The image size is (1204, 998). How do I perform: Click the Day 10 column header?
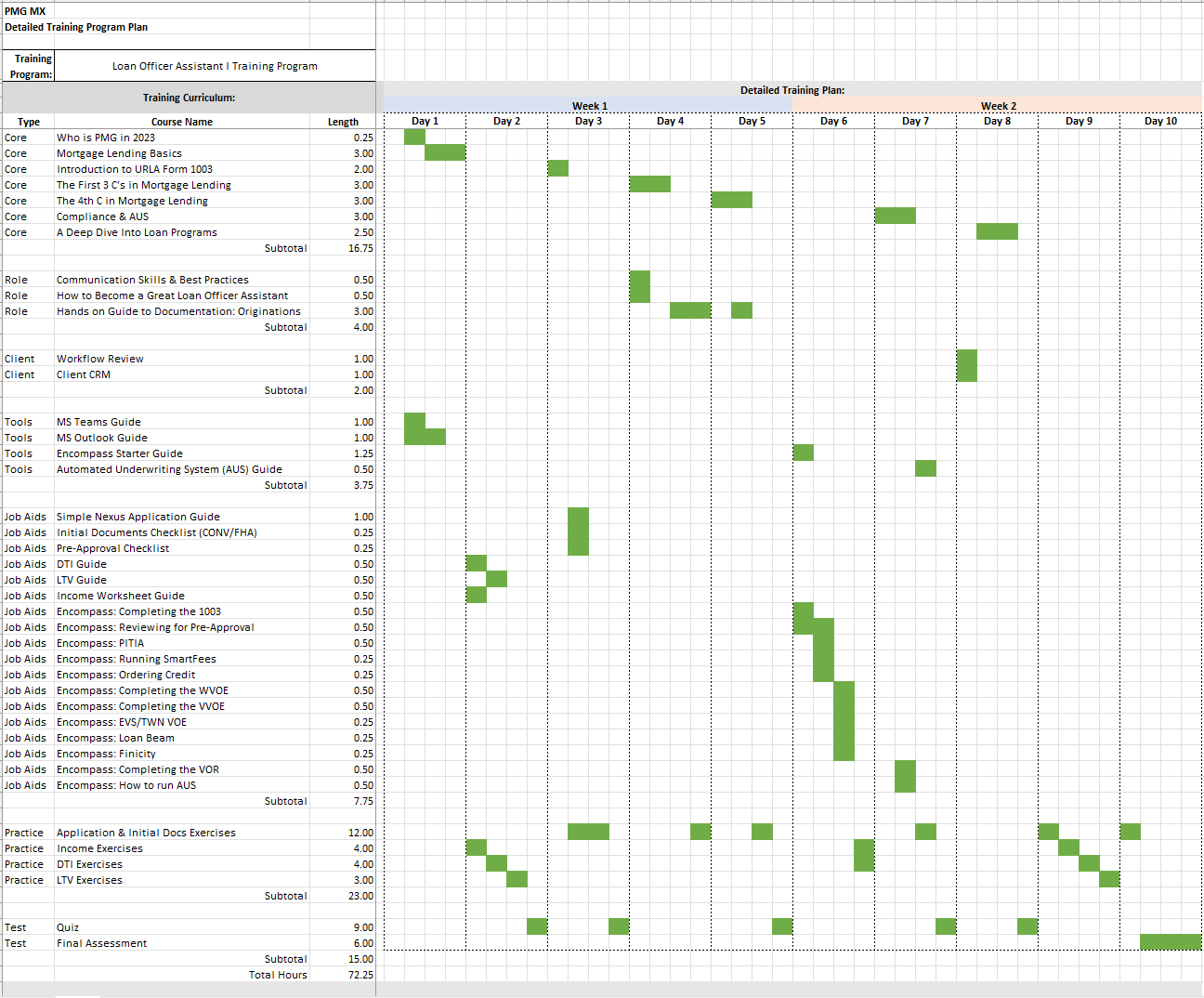tap(1160, 121)
